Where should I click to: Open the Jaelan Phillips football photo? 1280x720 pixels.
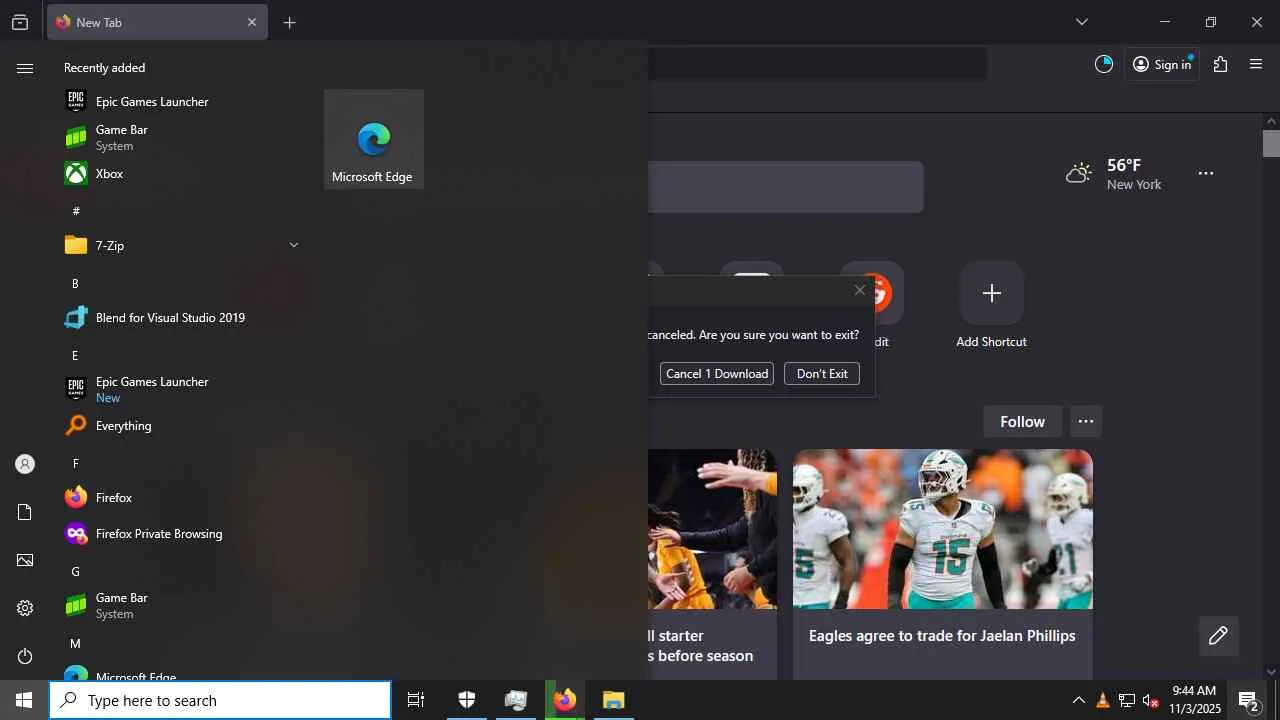coord(943,529)
